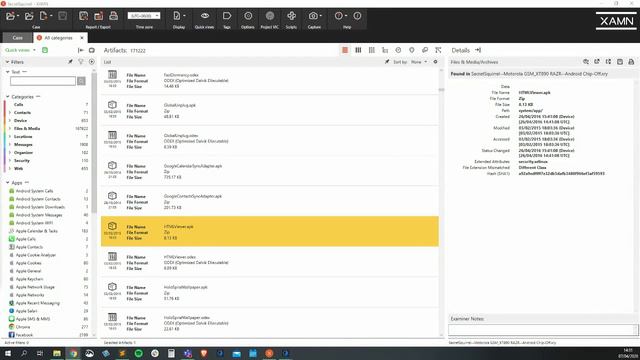Filter by Facebook app
The height and width of the screenshot is (360, 640).
pos(24,335)
